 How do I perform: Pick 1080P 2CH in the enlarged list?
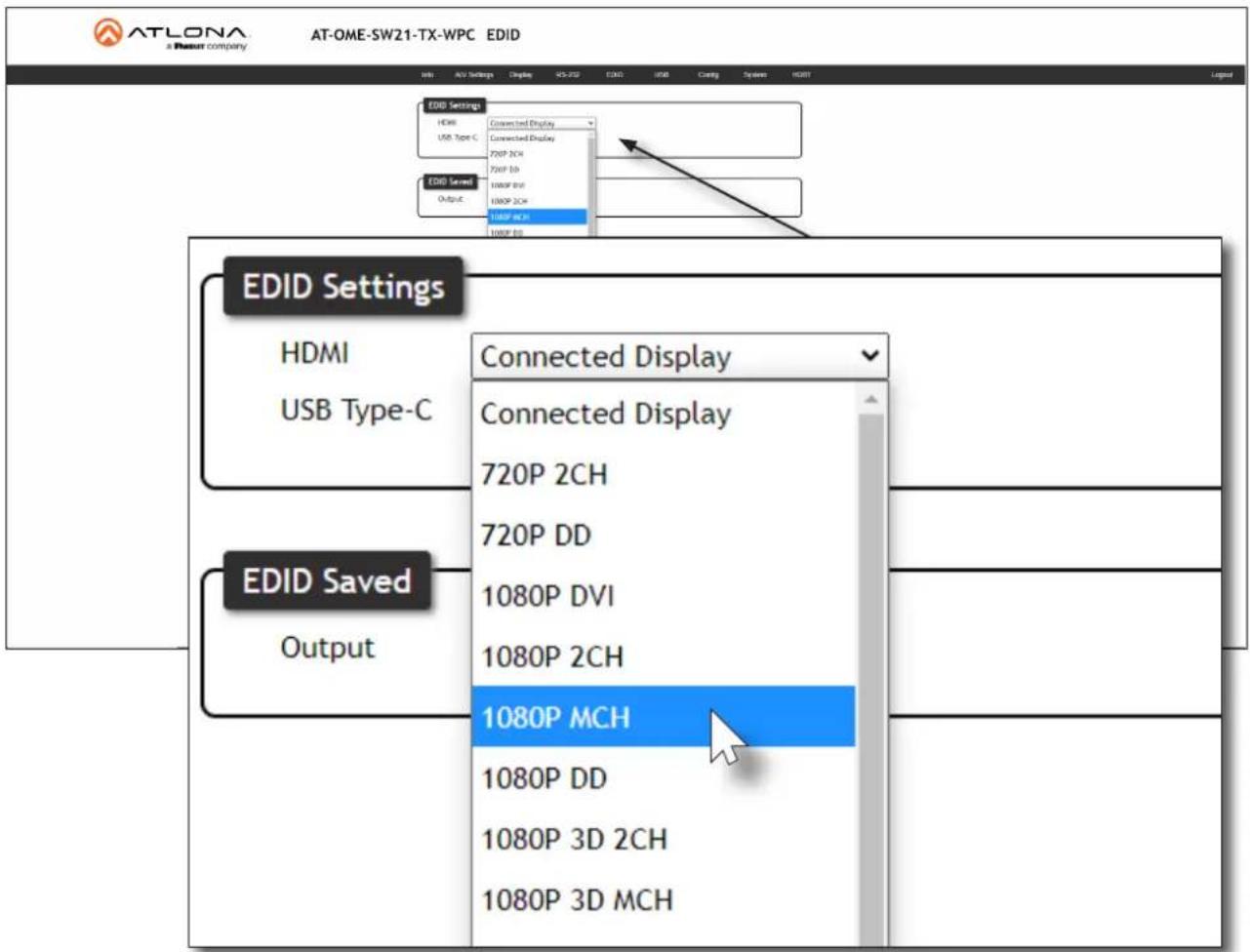click(664, 655)
